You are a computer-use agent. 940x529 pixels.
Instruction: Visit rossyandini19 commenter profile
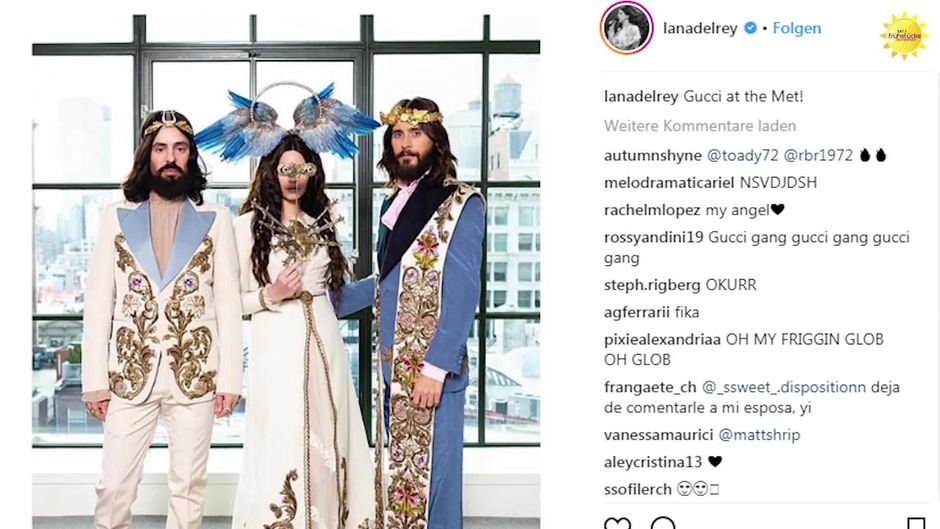[x=653, y=238]
